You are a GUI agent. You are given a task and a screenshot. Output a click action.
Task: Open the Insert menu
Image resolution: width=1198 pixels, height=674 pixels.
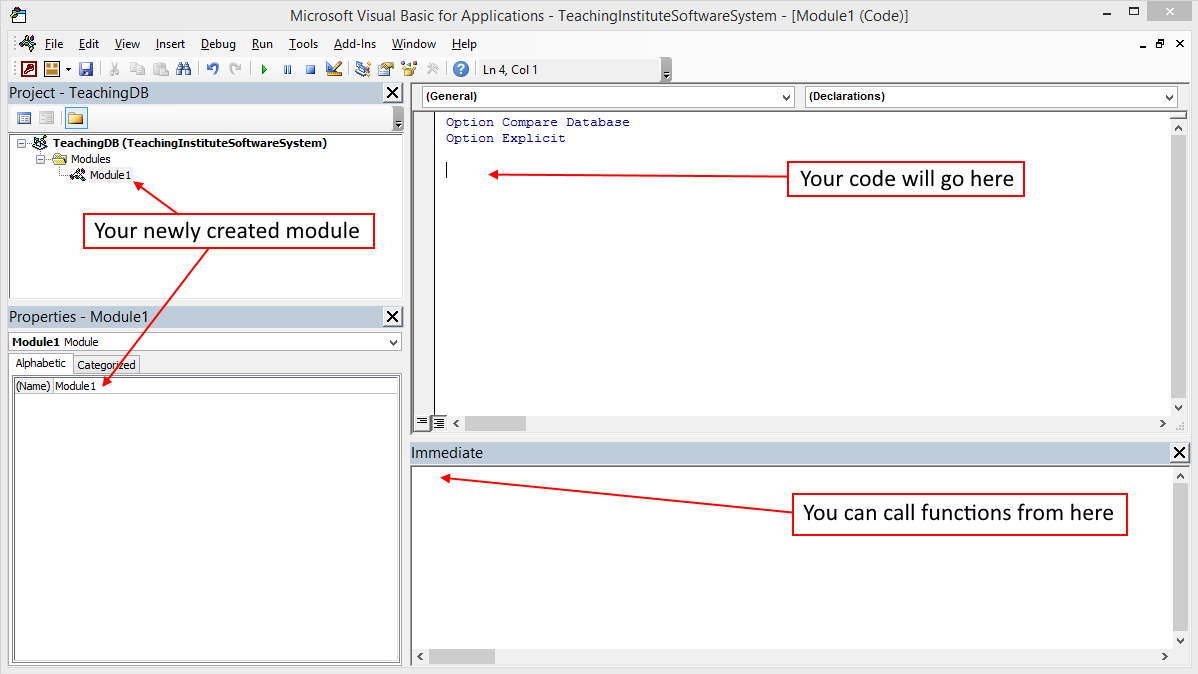coord(170,44)
